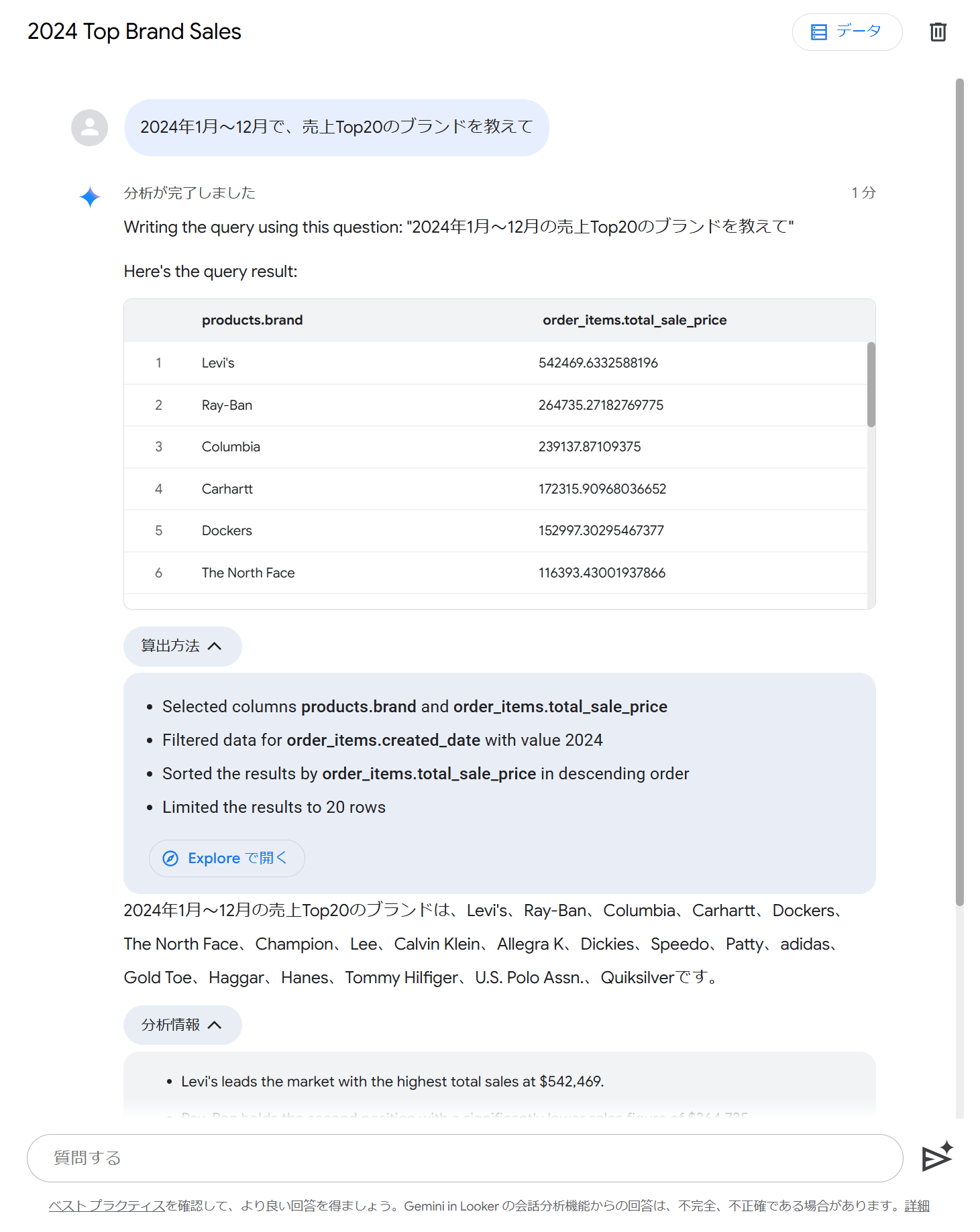This screenshot has height=1232, width=980.
Task: Click the value 116393.43001937866
Action: (x=602, y=573)
